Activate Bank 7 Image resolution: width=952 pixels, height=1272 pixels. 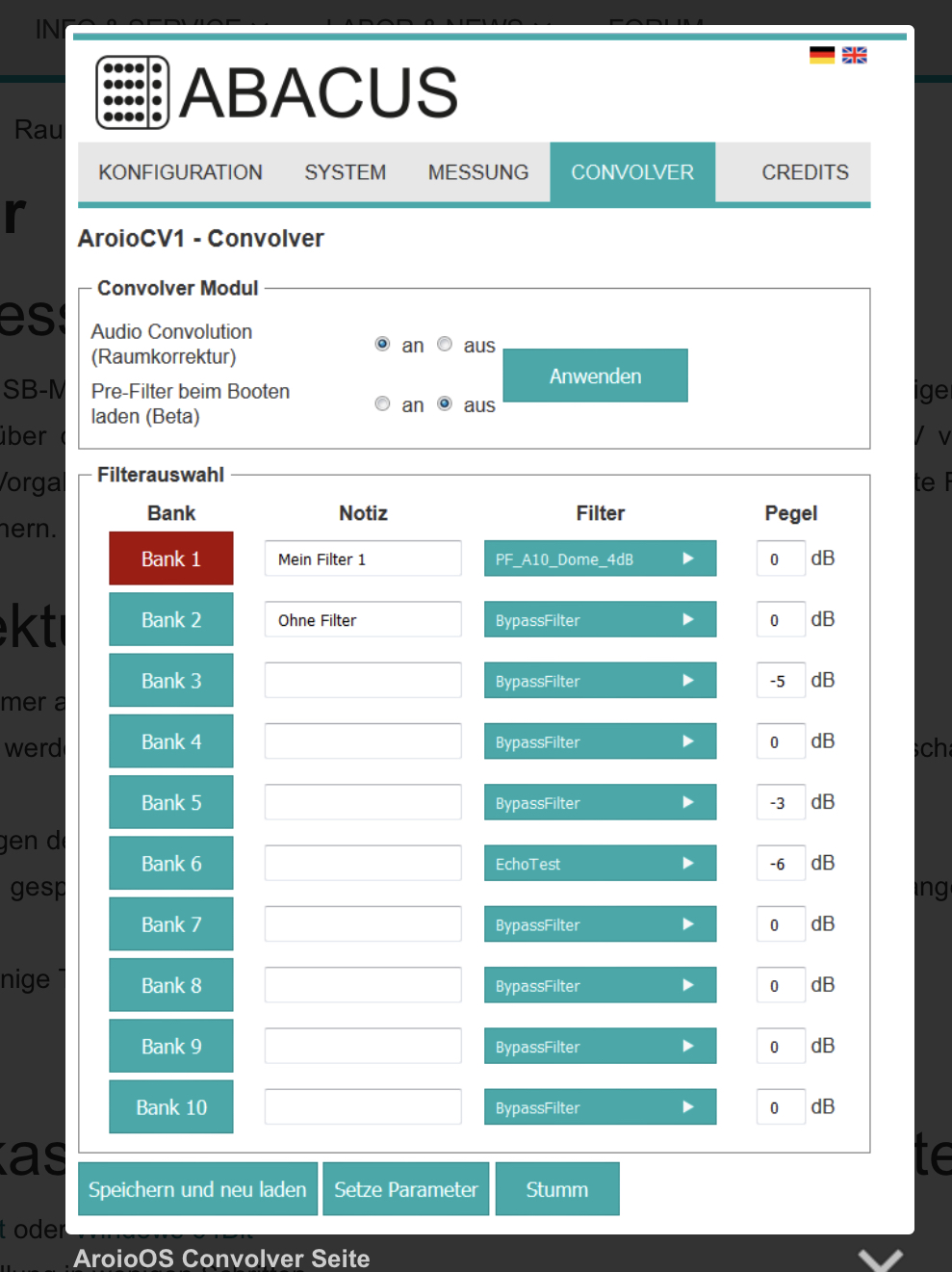click(x=171, y=924)
